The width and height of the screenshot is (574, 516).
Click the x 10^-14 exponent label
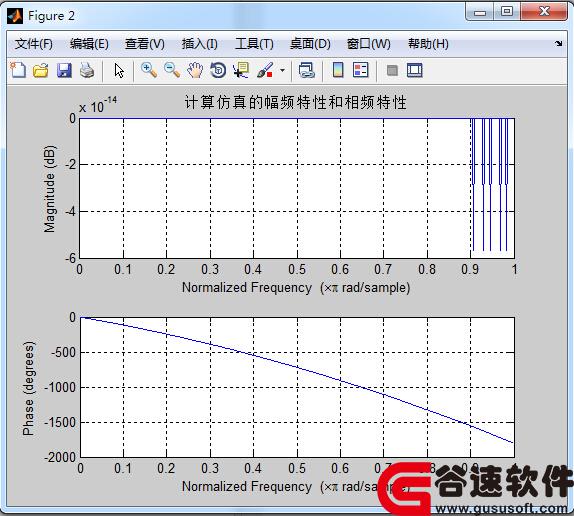98,105
